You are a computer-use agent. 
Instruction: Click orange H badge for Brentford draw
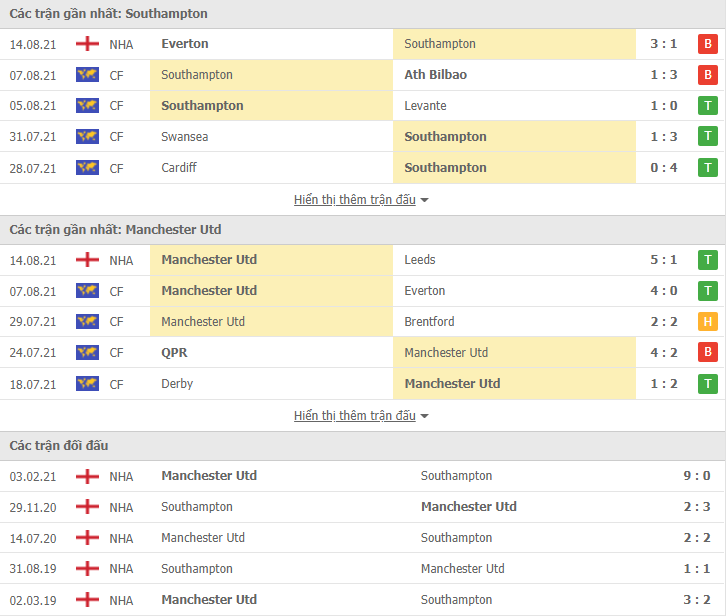tap(708, 322)
